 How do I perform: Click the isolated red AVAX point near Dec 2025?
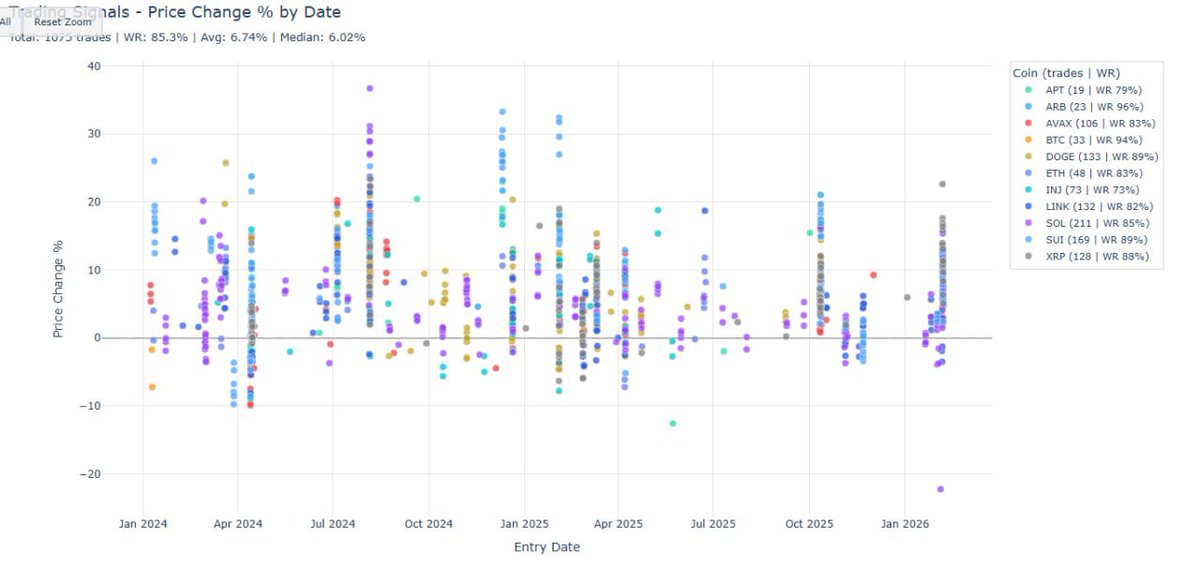pyautogui.click(x=873, y=274)
